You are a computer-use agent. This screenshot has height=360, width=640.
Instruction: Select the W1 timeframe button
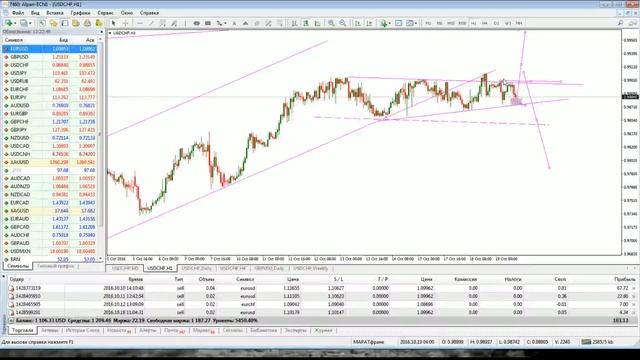click(x=508, y=23)
